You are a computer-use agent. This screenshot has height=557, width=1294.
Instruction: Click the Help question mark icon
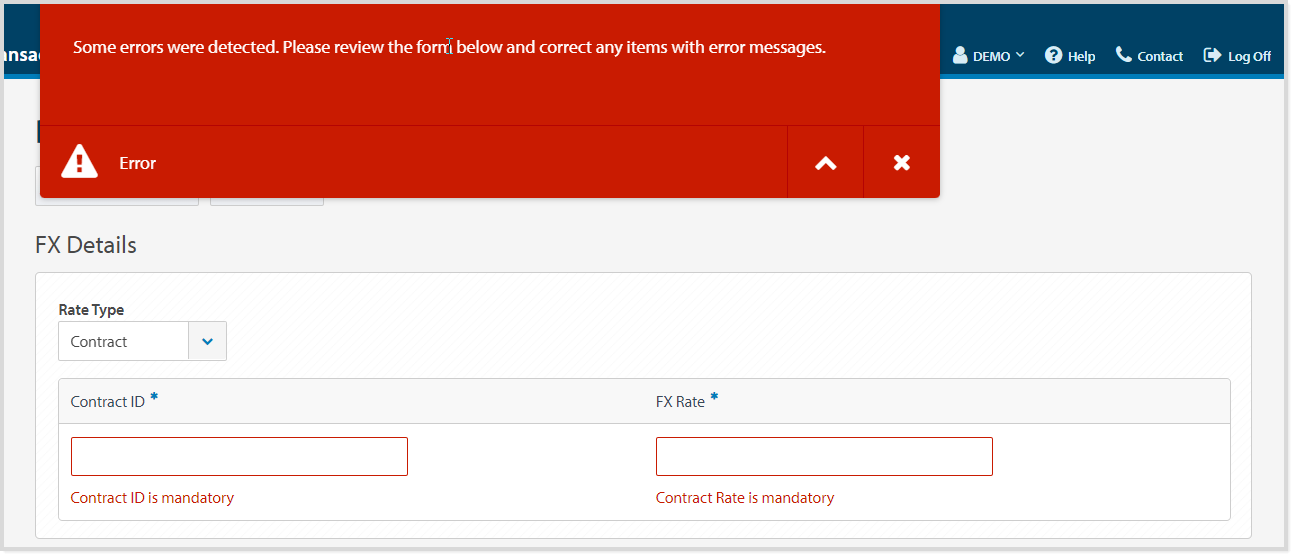[x=1053, y=56]
